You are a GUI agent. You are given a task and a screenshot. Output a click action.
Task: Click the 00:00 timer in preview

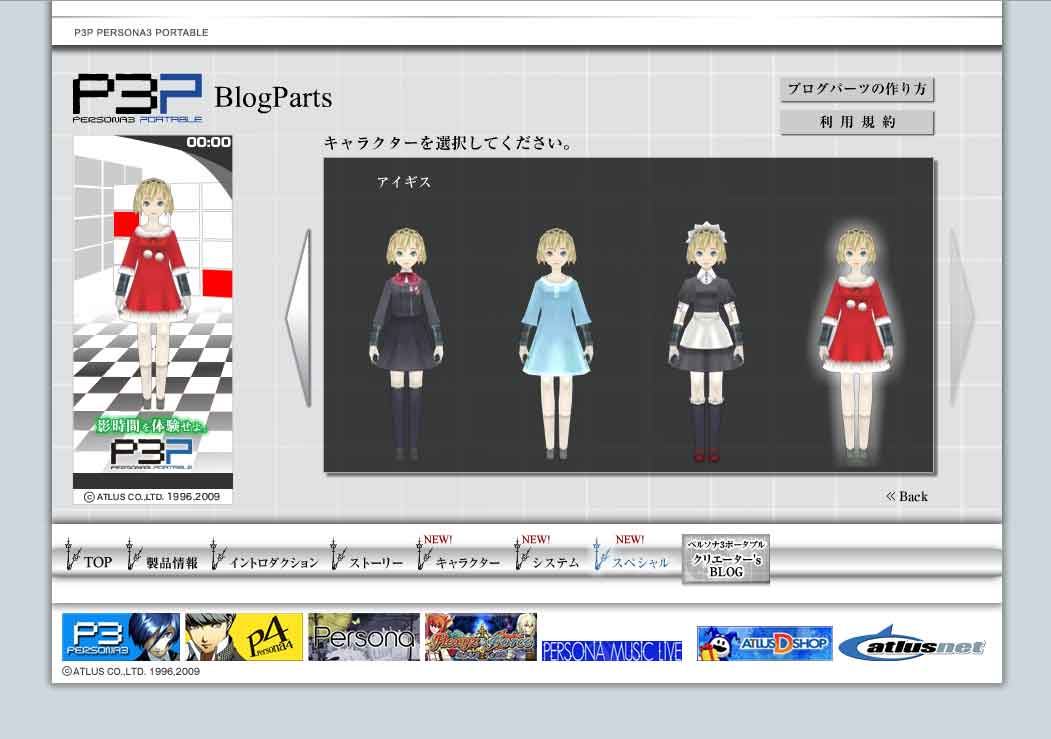208,142
